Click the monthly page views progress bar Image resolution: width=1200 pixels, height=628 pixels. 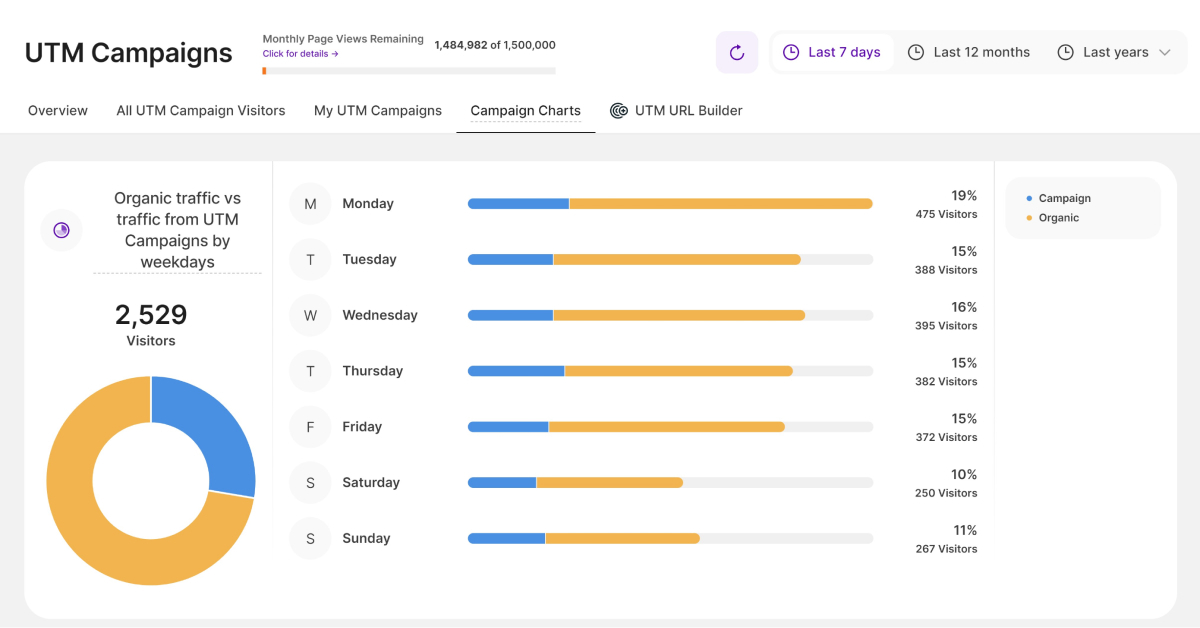[409, 71]
